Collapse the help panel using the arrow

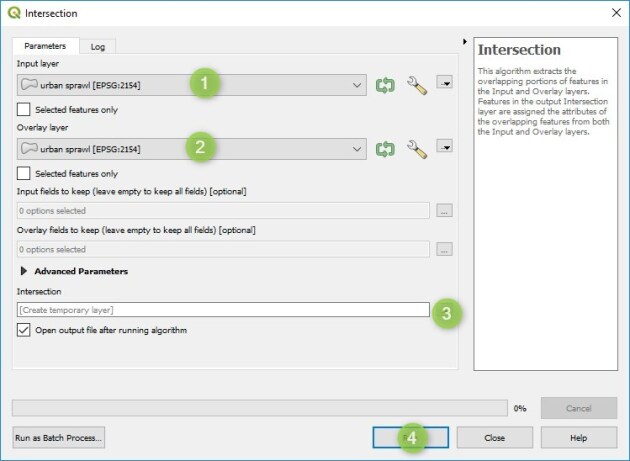coord(465,41)
